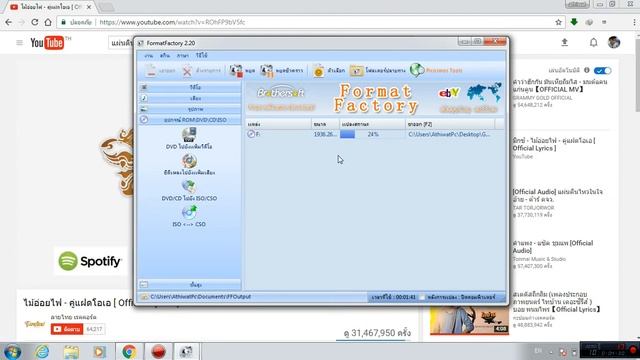Click the Freeware Tools globe icon
This screenshot has width=640, height=360.
(x=417, y=70)
